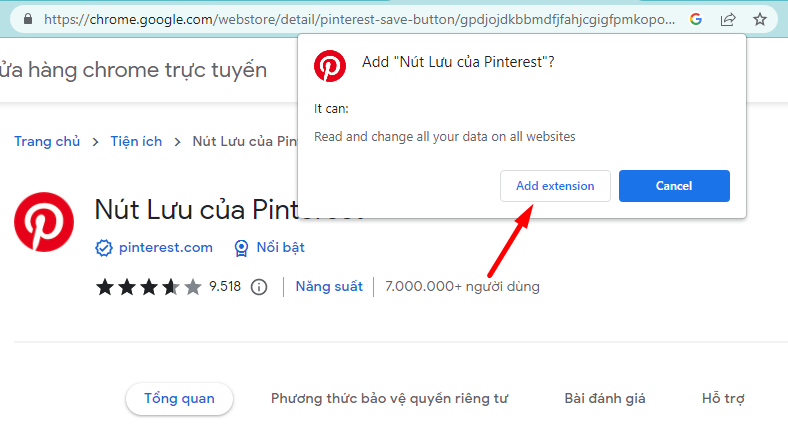The width and height of the screenshot is (788, 434).
Task: Click the Chrome web store header title
Action: pyautogui.click(x=133, y=70)
